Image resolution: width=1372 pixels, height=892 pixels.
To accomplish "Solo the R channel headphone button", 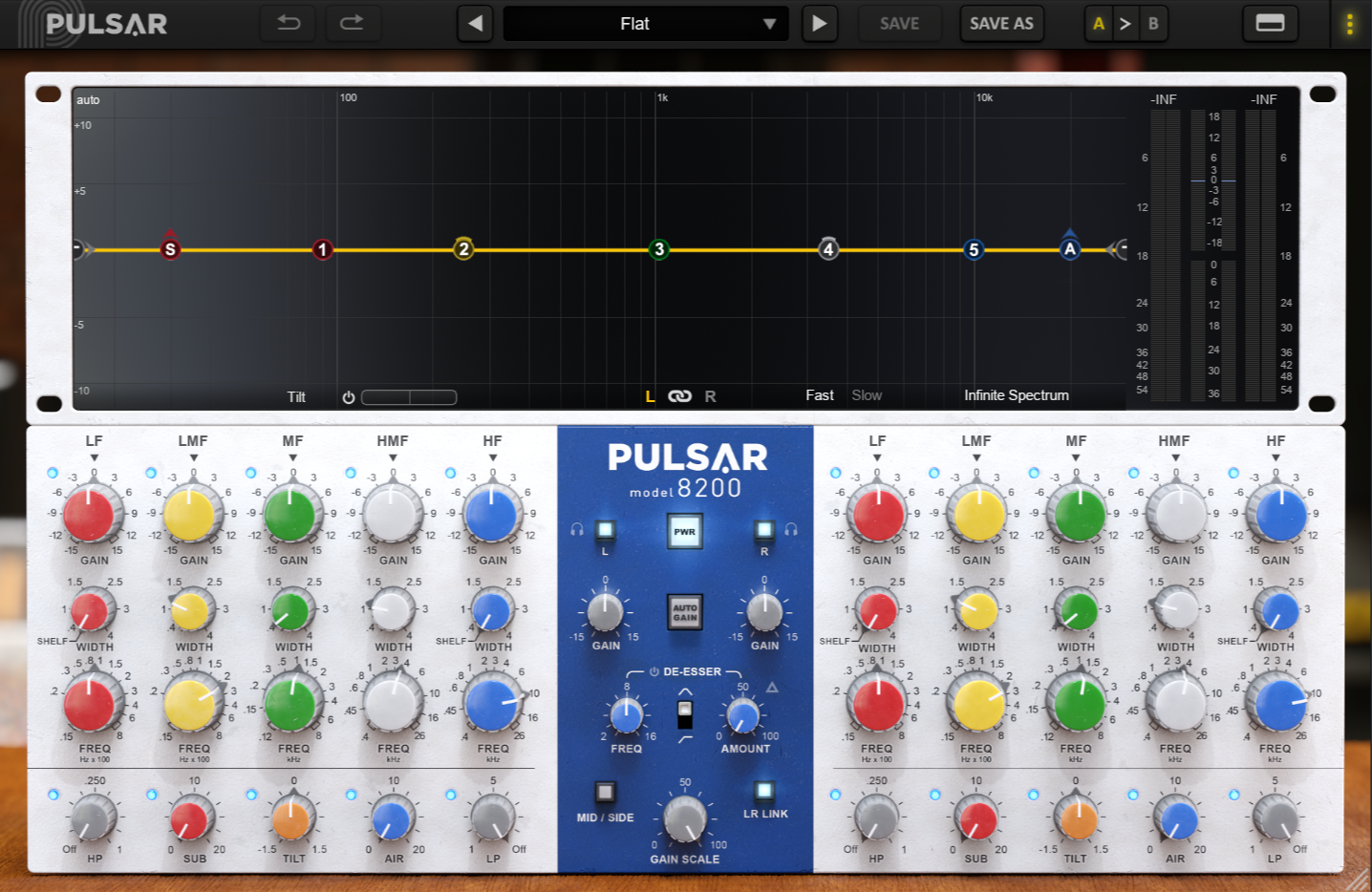I will click(x=764, y=529).
